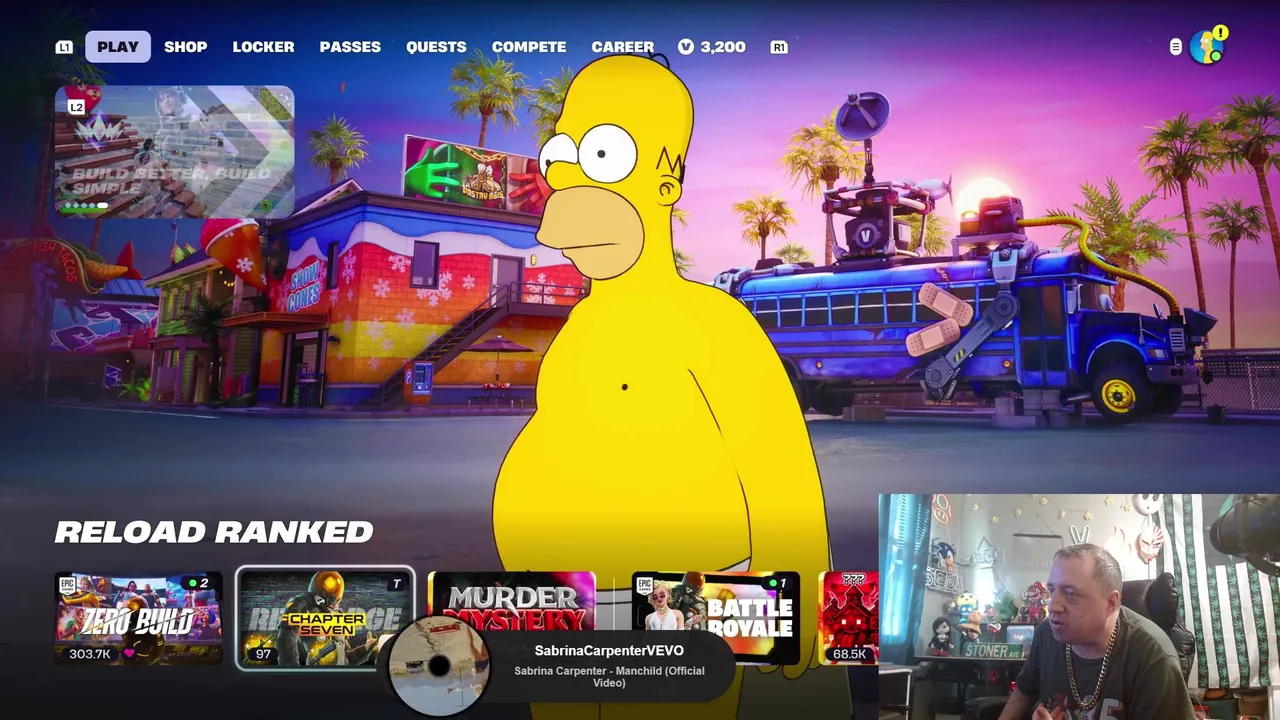Click the V-Bucks coin icon

coord(686,47)
